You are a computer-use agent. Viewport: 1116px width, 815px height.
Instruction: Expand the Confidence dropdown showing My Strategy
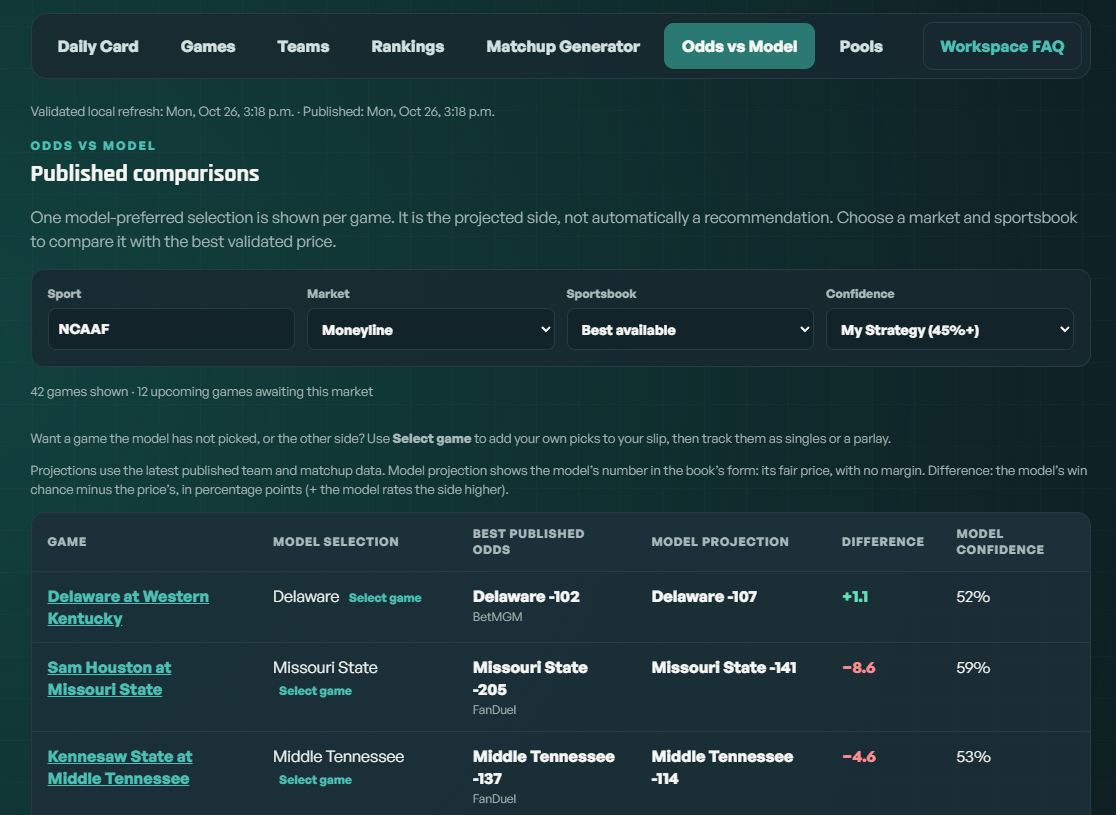pos(949,329)
